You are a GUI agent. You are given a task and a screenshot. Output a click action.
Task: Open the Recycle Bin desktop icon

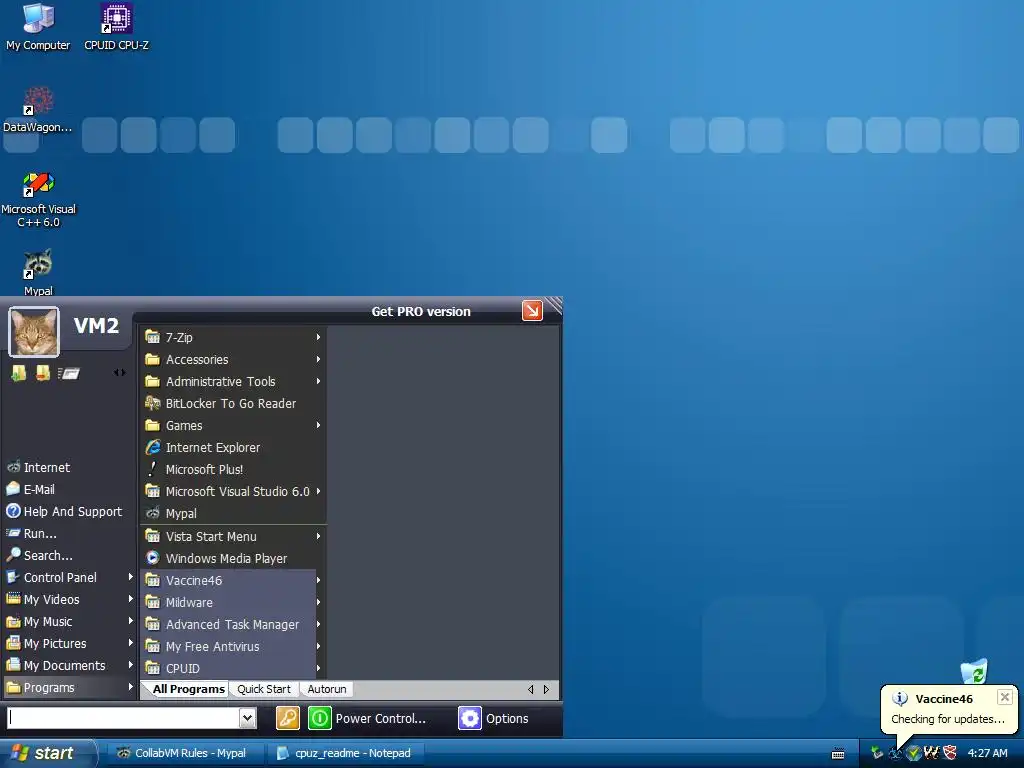974,671
